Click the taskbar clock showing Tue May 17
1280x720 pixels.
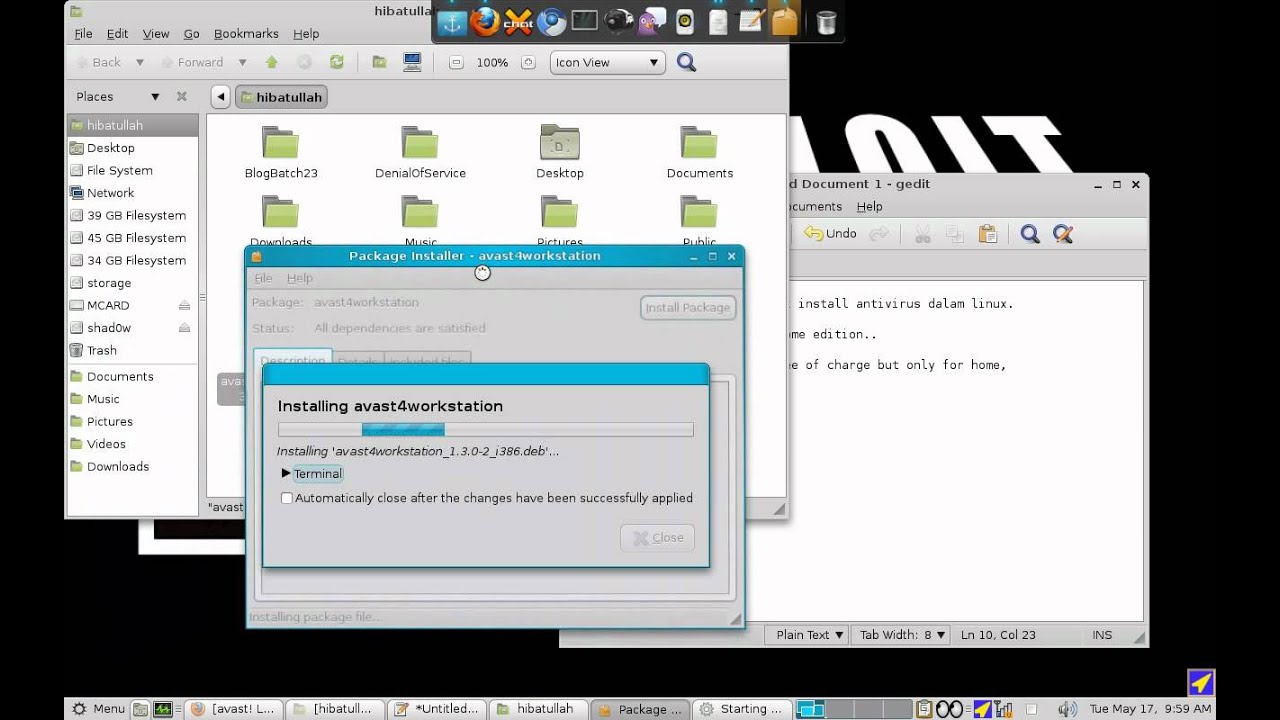pyautogui.click(x=1150, y=709)
